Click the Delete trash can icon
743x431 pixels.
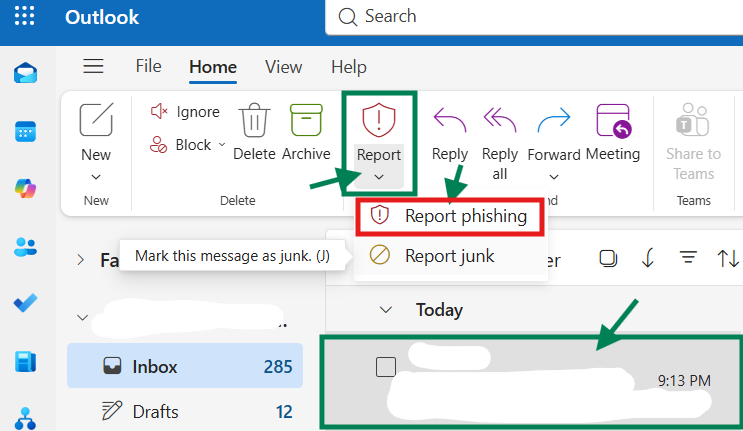254,120
